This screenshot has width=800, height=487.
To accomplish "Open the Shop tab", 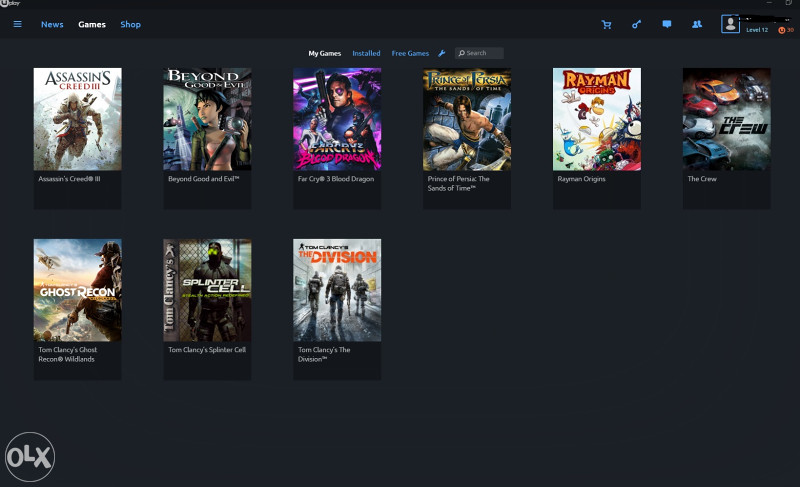I will 130,24.
